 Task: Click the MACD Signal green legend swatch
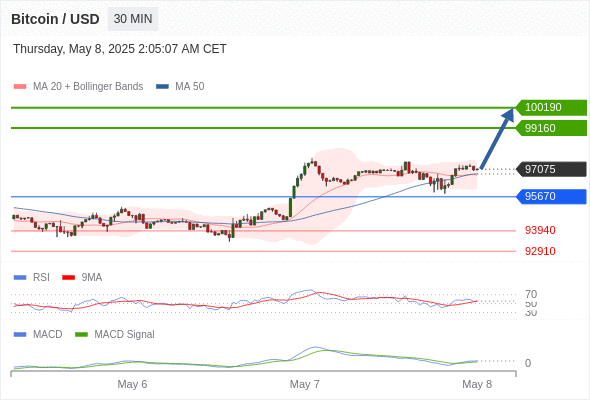[x=81, y=335]
